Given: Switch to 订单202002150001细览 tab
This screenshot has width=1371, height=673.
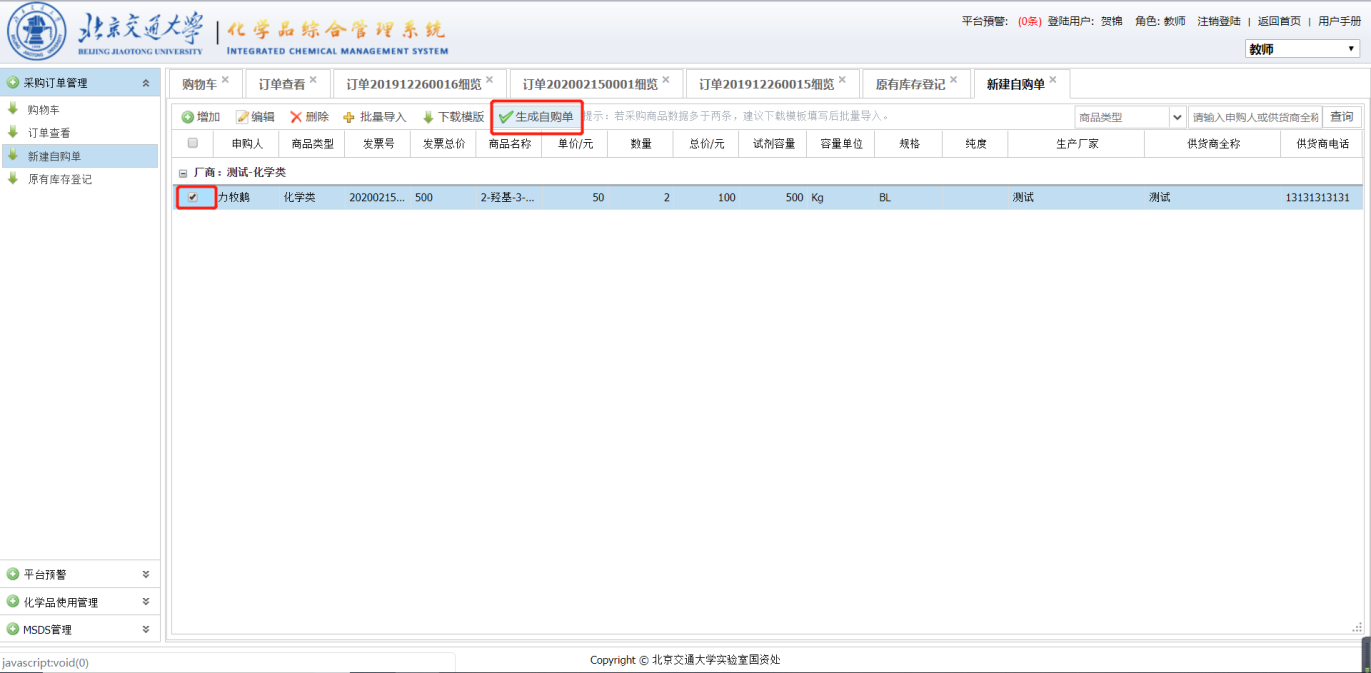Looking at the screenshot, I should pyautogui.click(x=590, y=84).
